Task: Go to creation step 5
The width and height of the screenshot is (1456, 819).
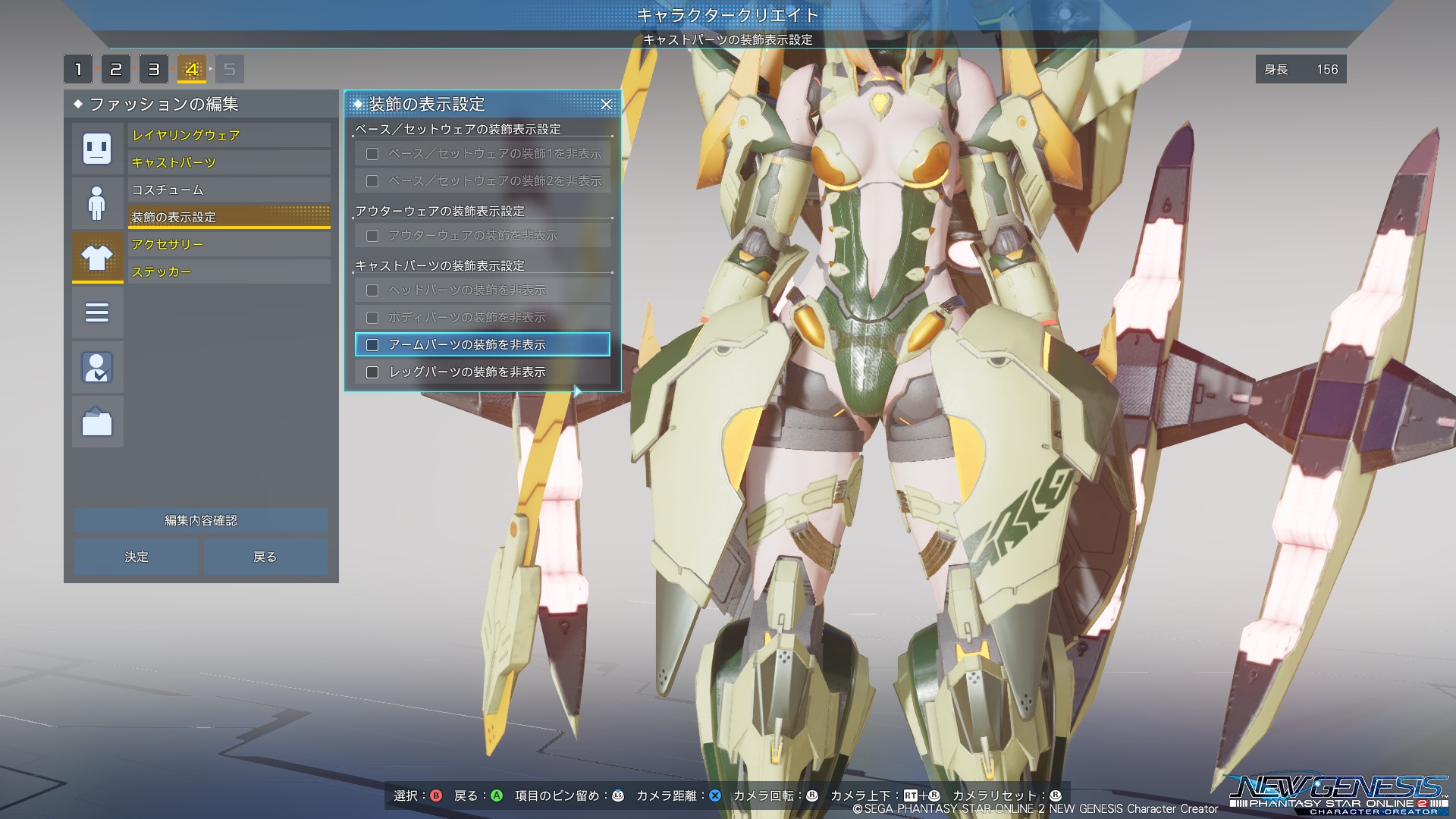Action: coord(230,69)
